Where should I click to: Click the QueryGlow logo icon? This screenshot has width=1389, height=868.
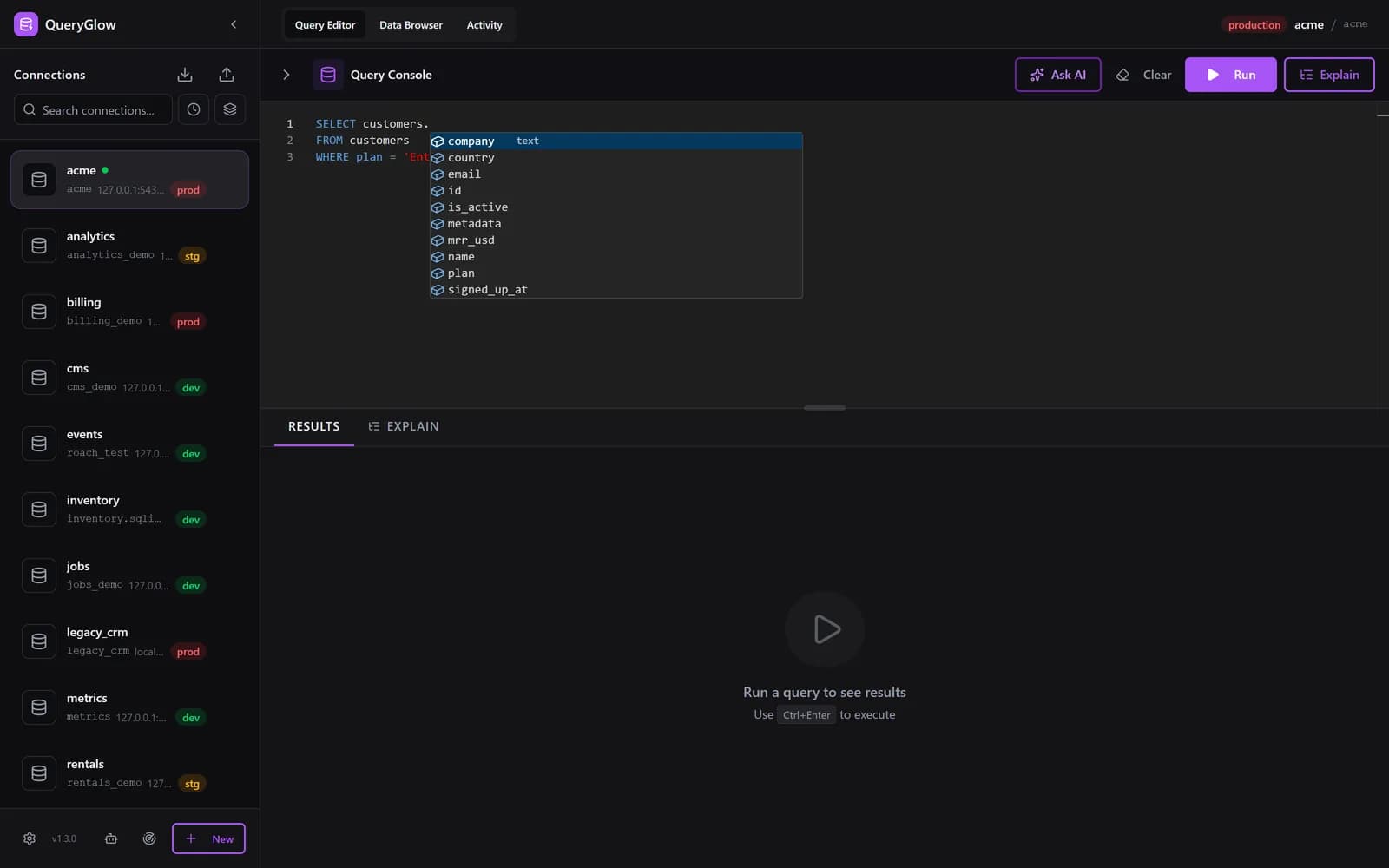(26, 24)
